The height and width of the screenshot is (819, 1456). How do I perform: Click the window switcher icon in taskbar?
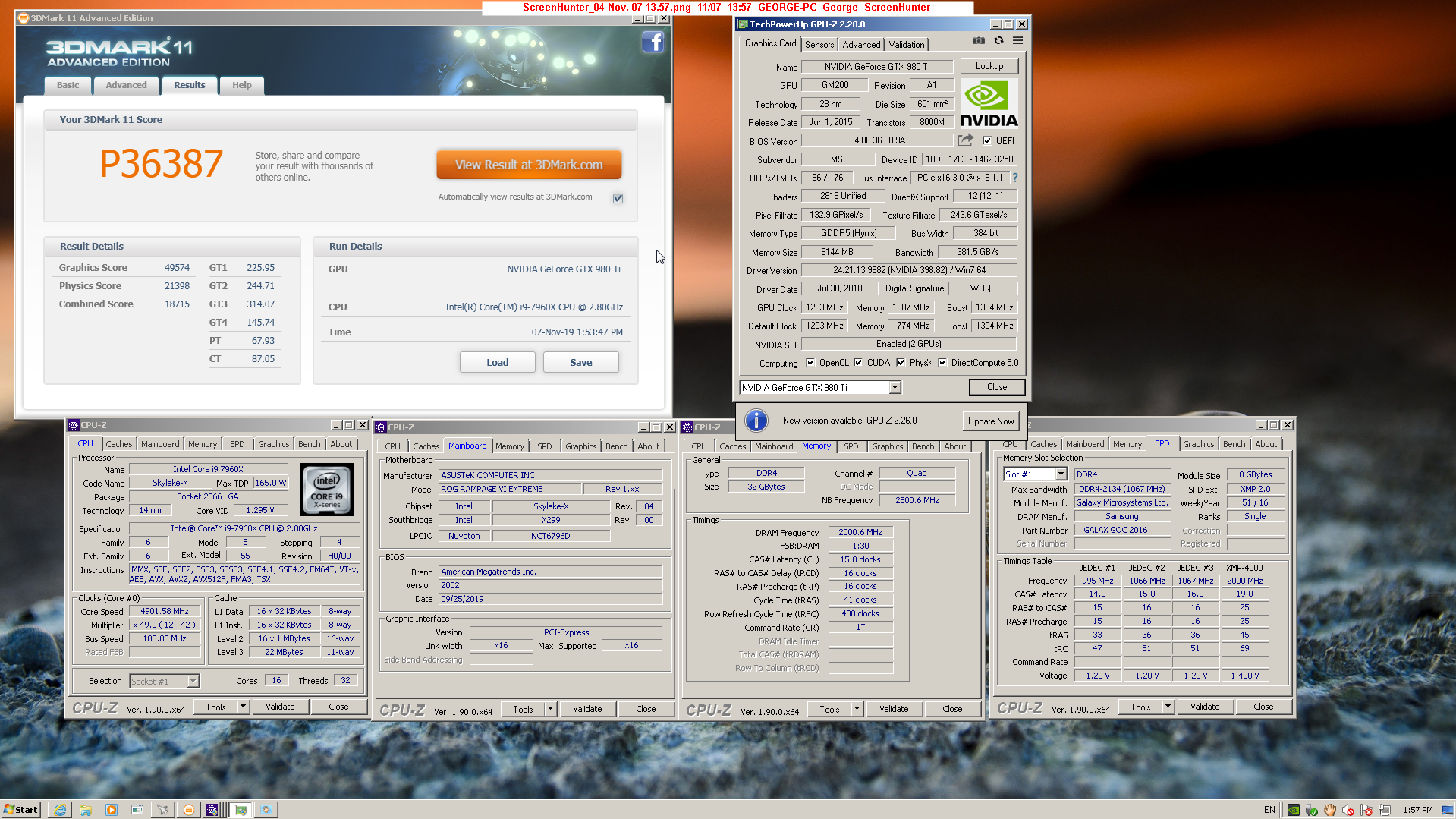click(x=137, y=810)
